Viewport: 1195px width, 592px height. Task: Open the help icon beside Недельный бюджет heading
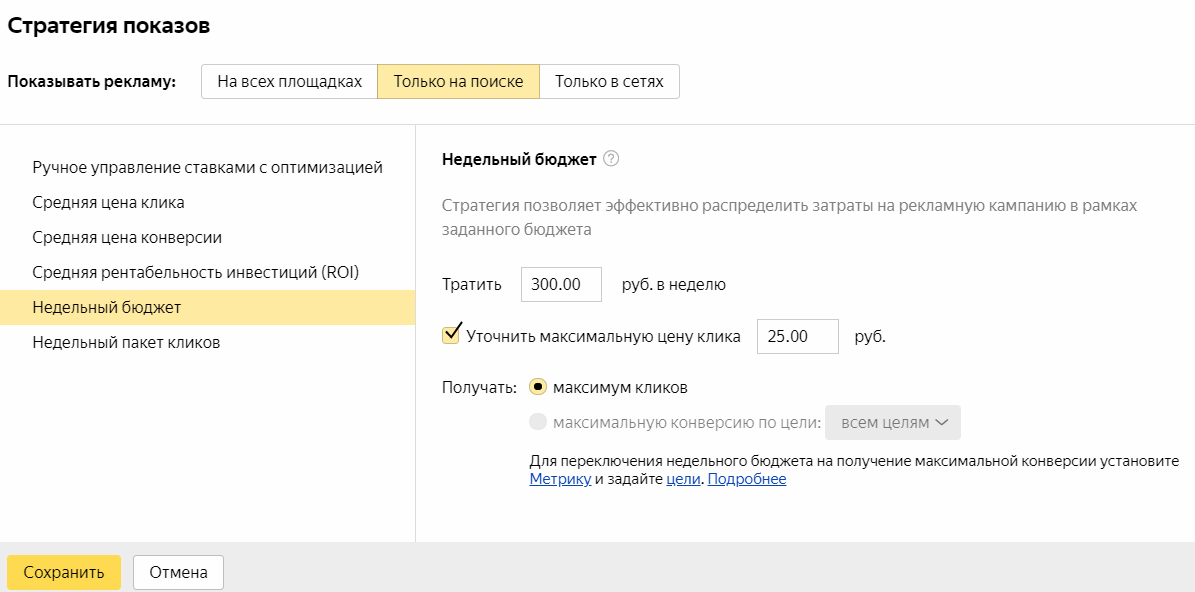[610, 159]
